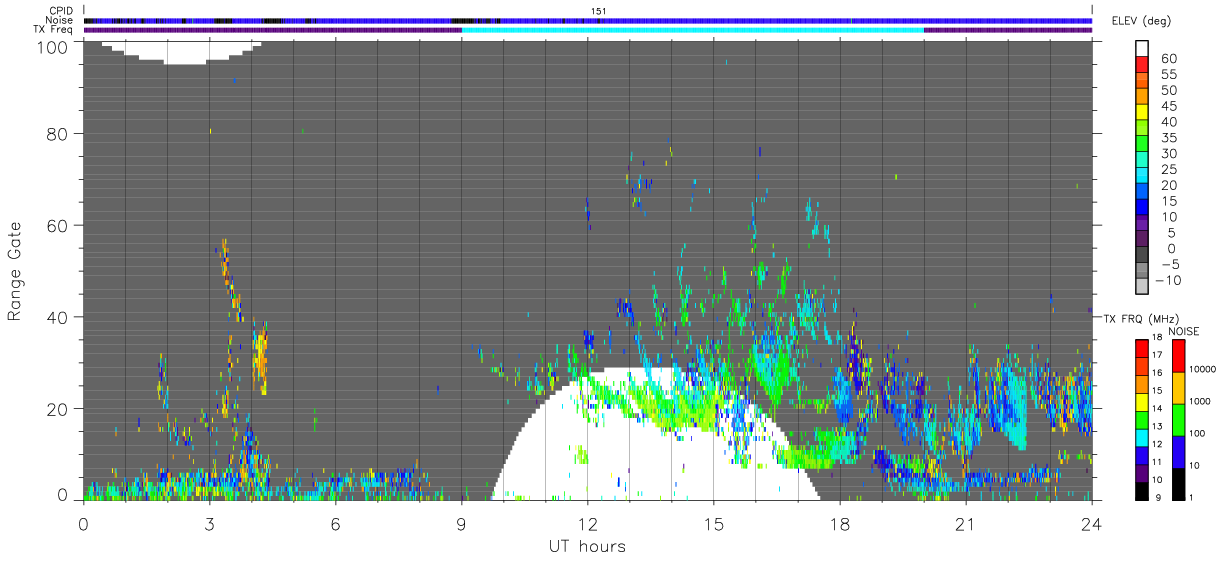Click the 'TX Freq' row label
This screenshot has height=567, width=1228.
pyautogui.click(x=53, y=30)
